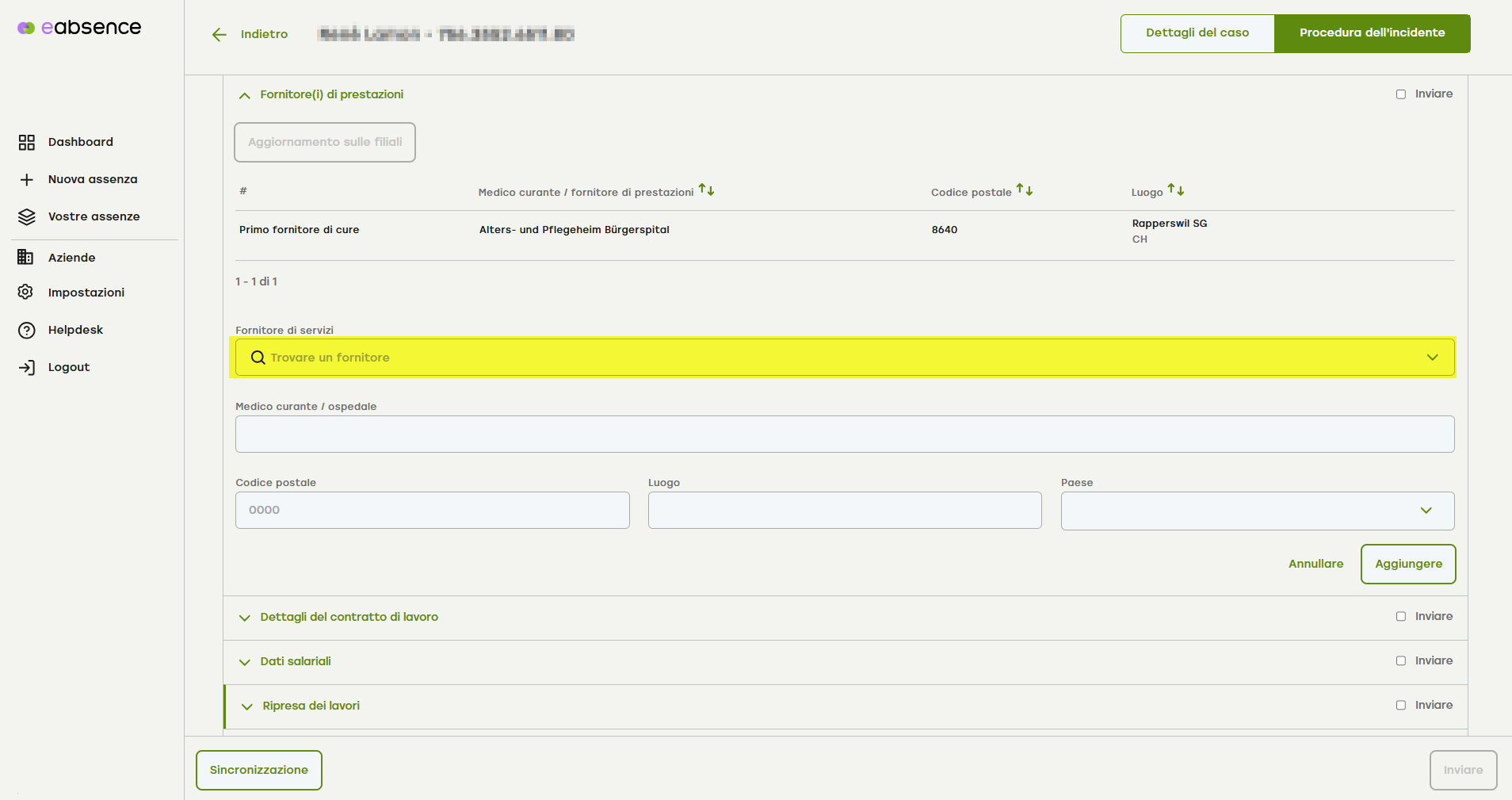Viewport: 1512px width, 800px height.
Task: Check Inviare for Fornitore(i) di prestazioni
Action: pos(1401,94)
